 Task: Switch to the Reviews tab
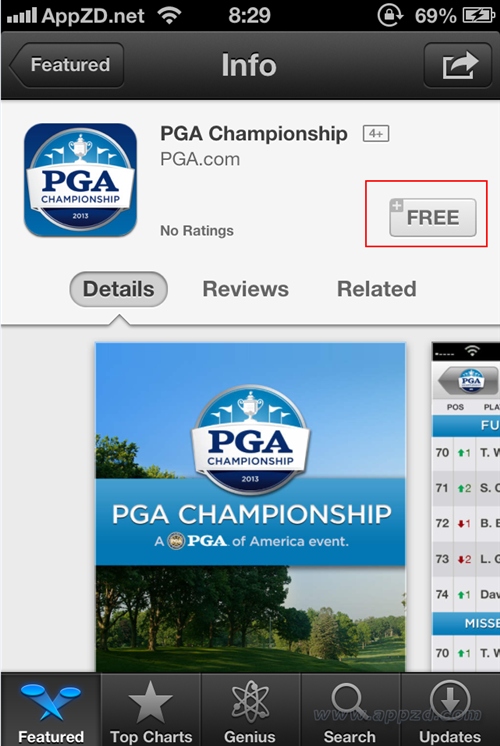[x=245, y=289]
